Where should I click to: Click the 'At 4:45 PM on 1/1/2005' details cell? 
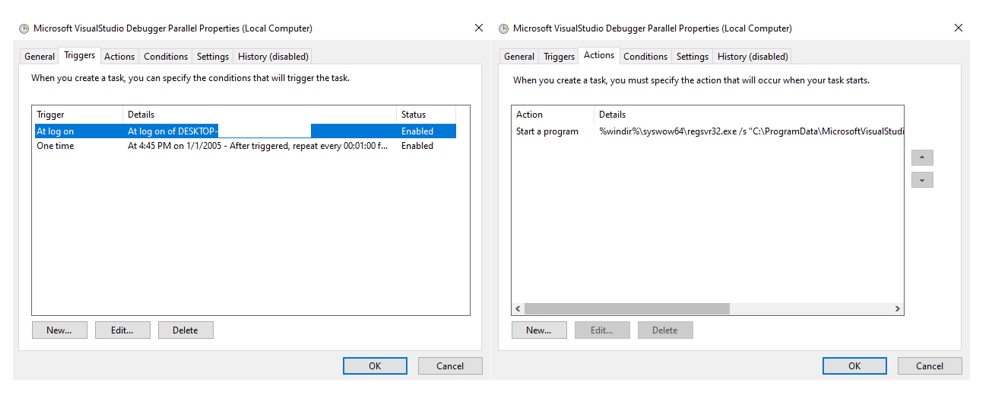258,146
